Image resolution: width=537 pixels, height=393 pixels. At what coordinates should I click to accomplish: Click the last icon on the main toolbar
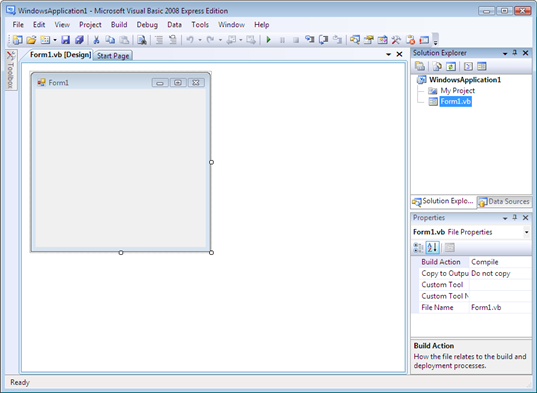click(x=424, y=40)
